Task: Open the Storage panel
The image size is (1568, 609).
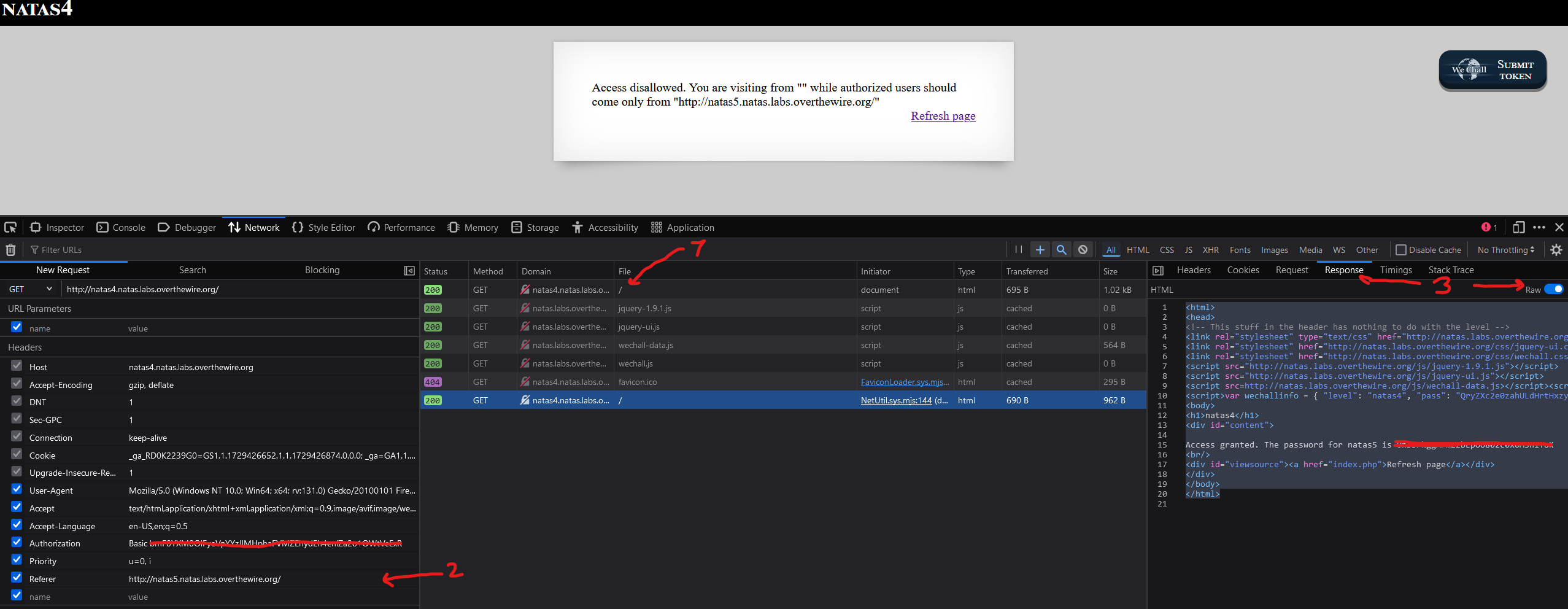Action: click(x=535, y=227)
